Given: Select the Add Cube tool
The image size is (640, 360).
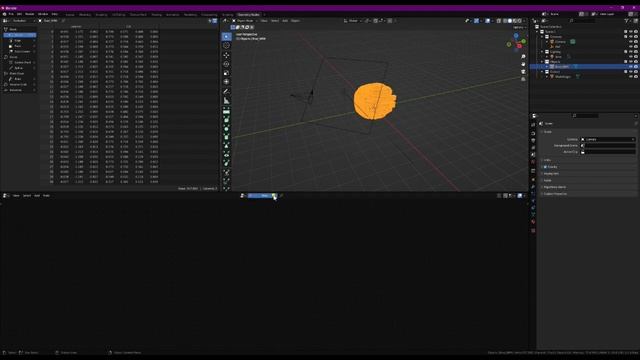Looking at the screenshot, I should tap(227, 111).
